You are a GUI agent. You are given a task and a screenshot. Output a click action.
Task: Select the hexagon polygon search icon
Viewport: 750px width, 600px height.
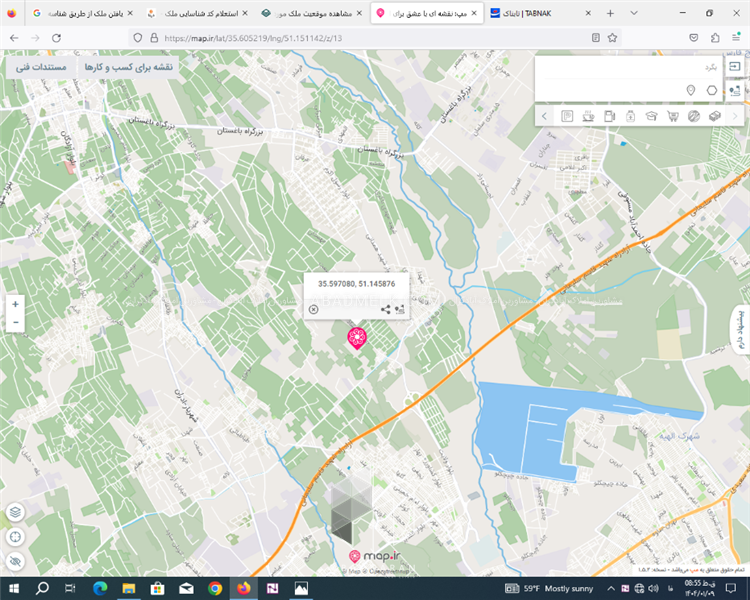[x=712, y=91]
